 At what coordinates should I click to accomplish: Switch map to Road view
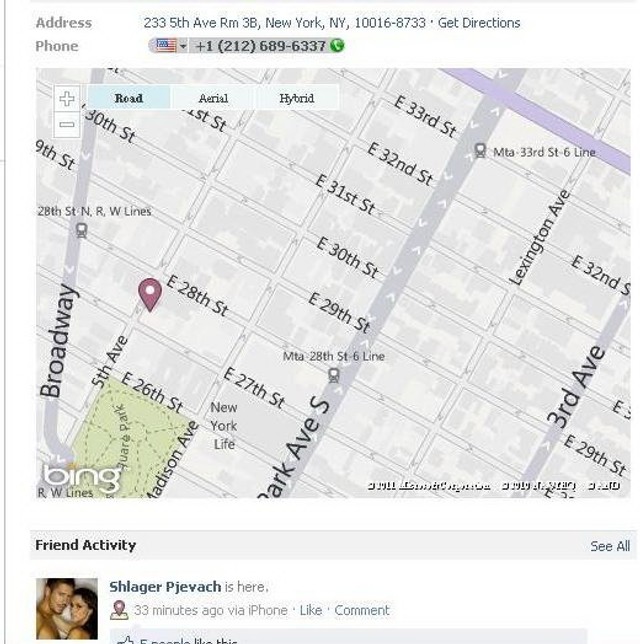point(129,98)
